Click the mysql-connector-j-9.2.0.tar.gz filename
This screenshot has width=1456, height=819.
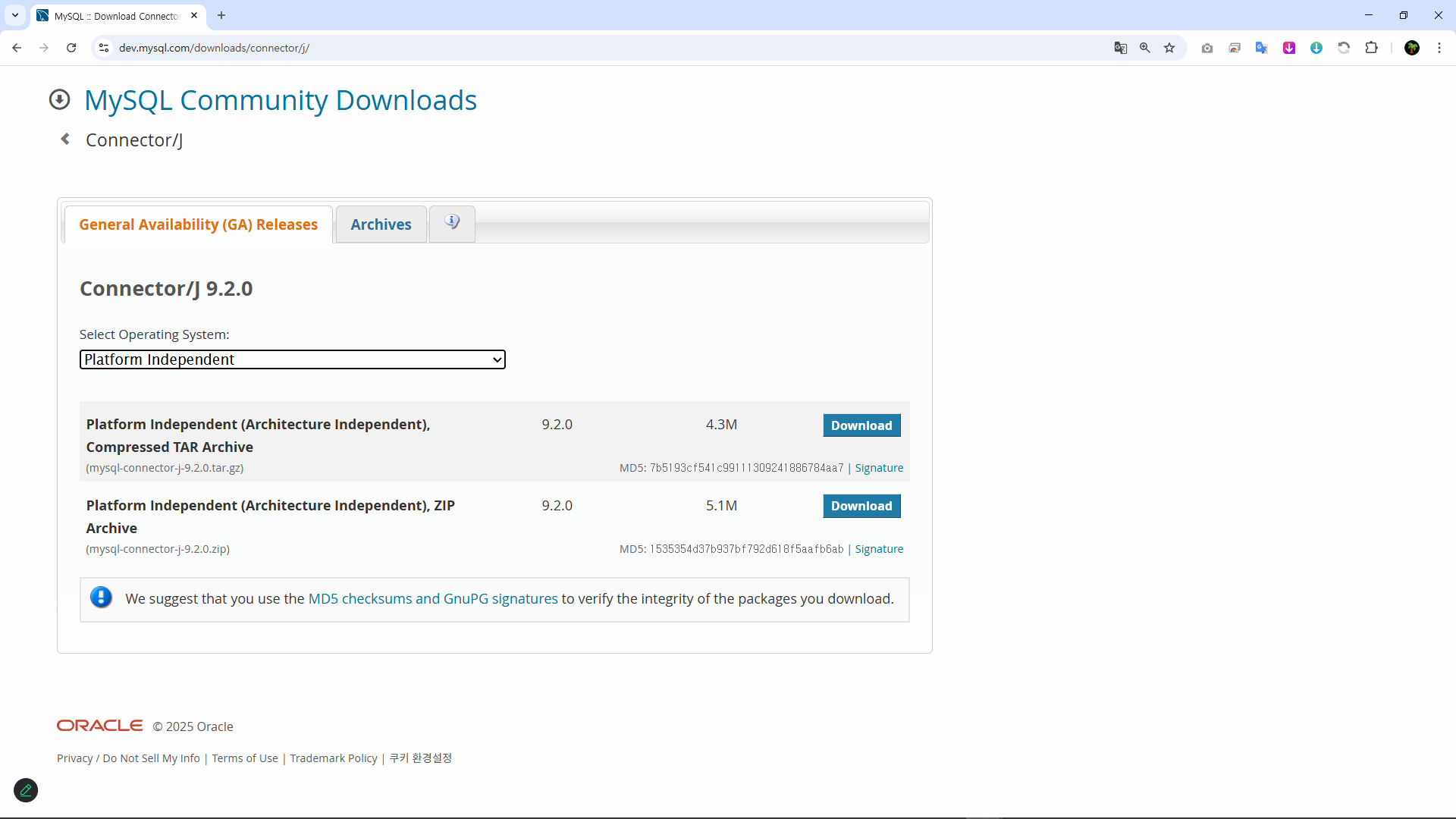(x=165, y=468)
